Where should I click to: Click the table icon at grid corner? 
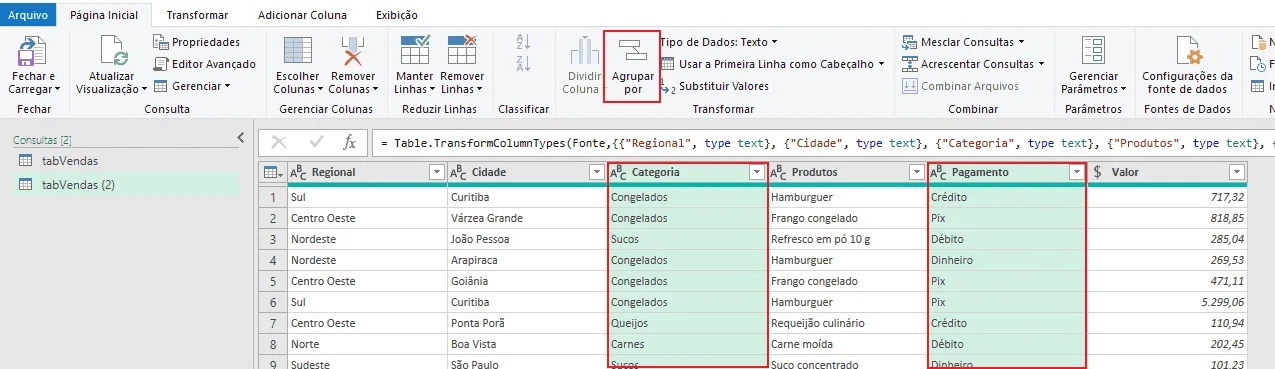[271, 172]
